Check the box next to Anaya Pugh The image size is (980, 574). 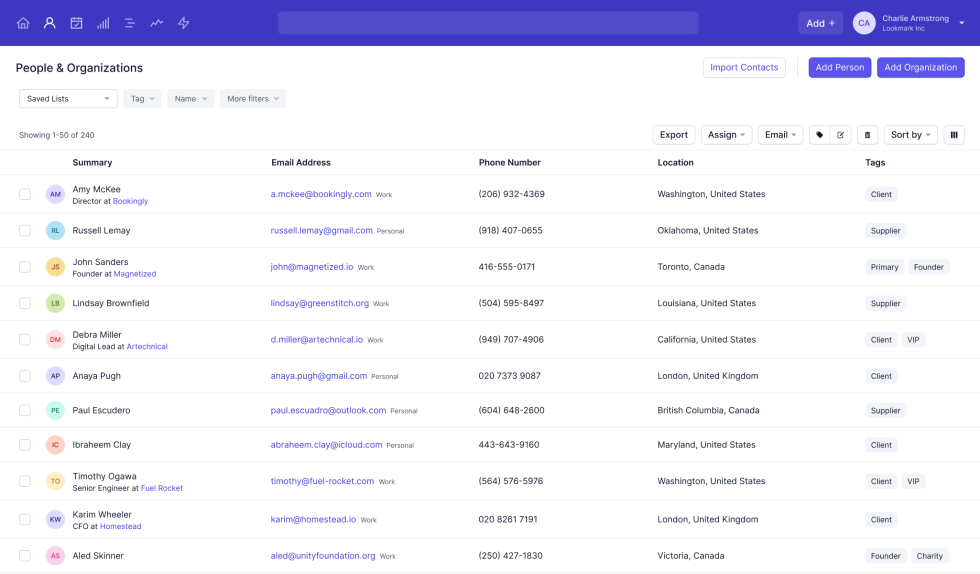tap(25, 376)
